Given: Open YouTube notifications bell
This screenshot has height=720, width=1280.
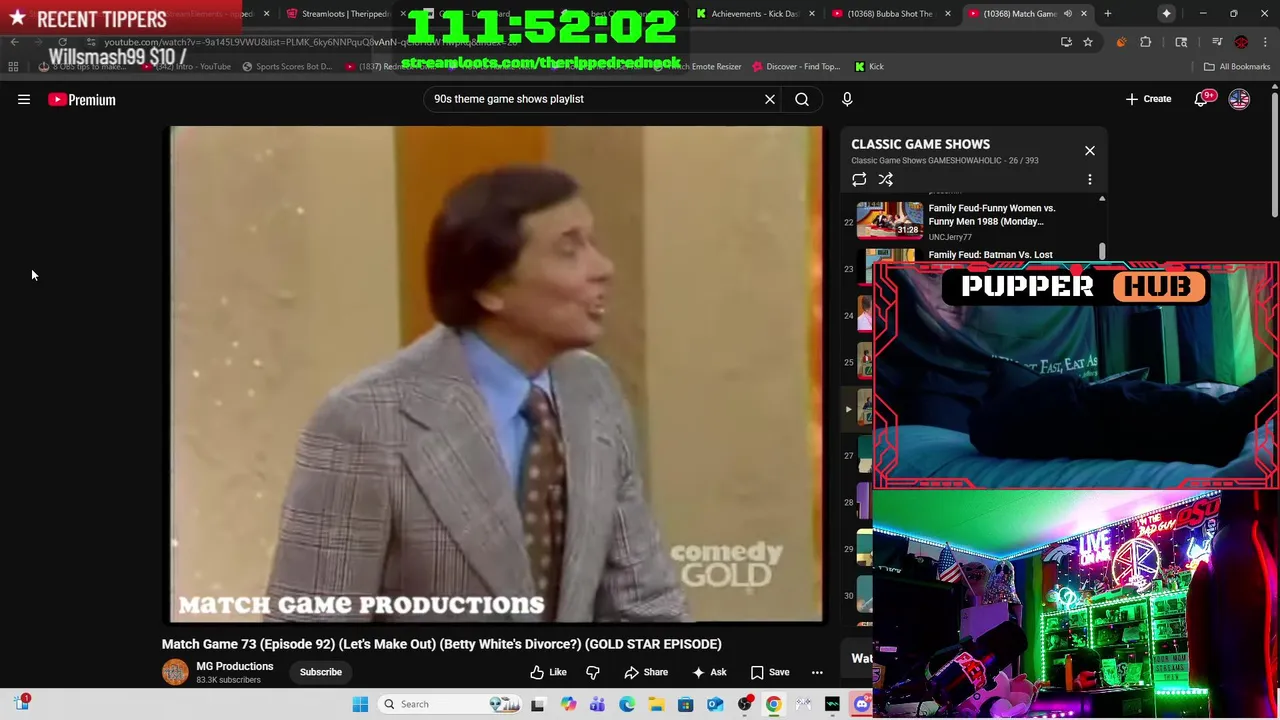Looking at the screenshot, I should click(1203, 98).
